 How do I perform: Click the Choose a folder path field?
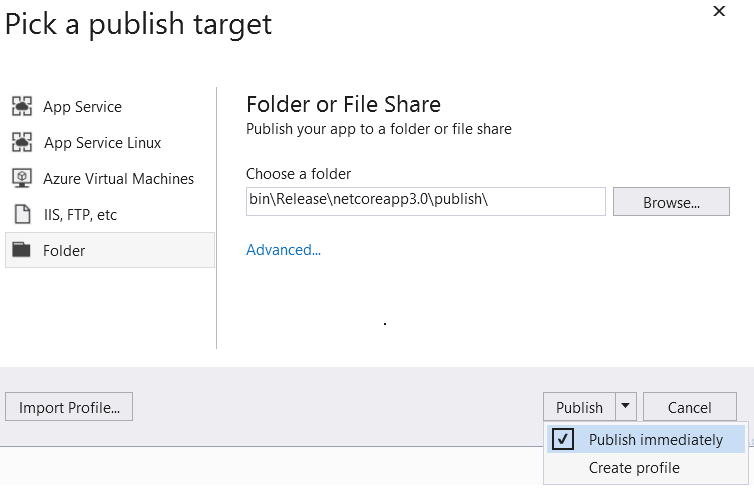coord(425,201)
